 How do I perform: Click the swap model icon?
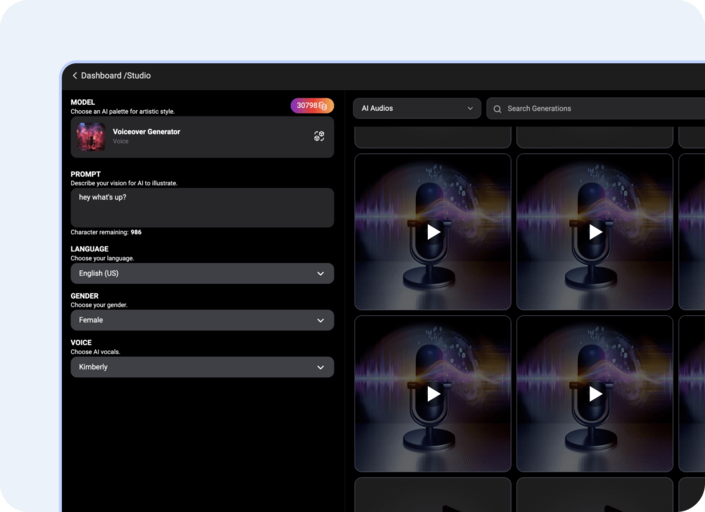(319, 137)
